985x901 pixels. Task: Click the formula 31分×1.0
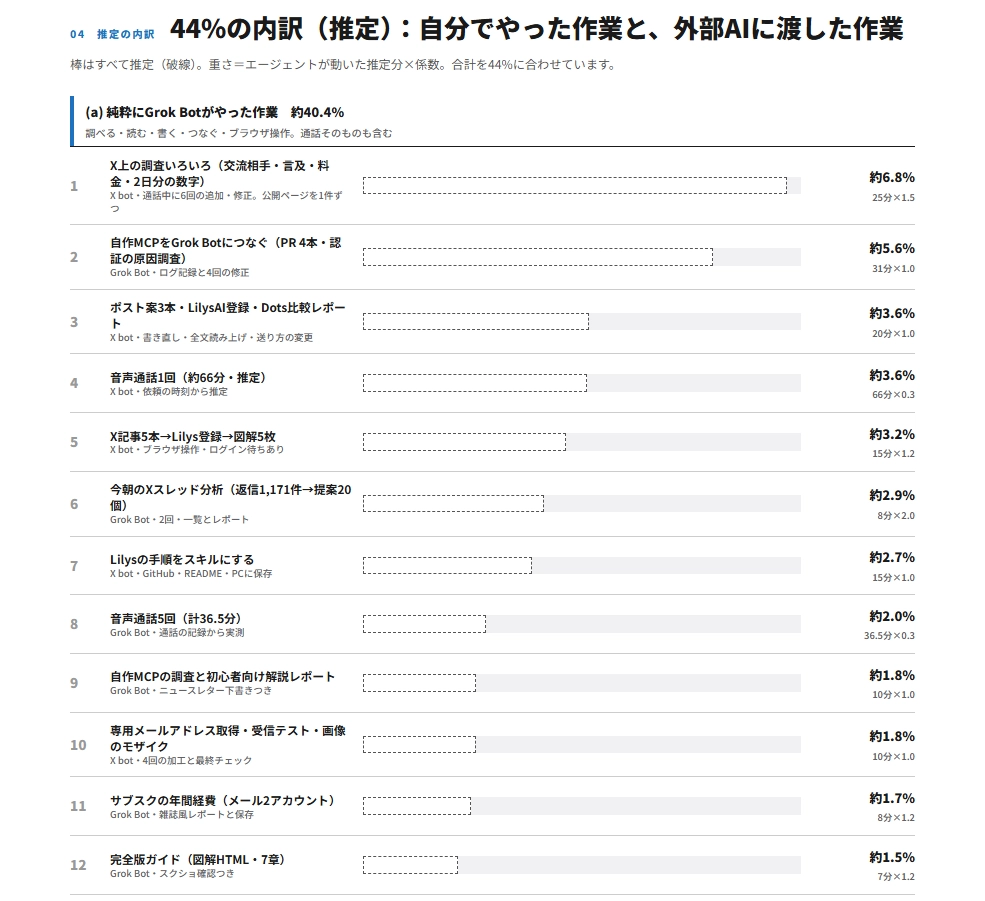pyautogui.click(x=893, y=269)
